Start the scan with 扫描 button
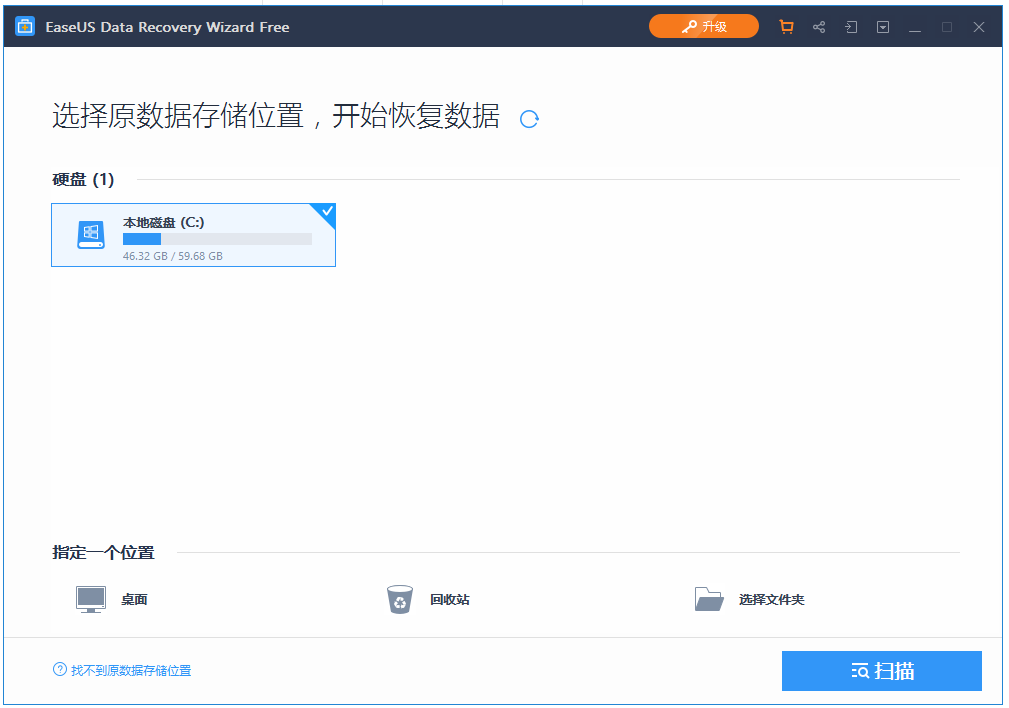This screenshot has width=1009, height=708. pos(882,671)
